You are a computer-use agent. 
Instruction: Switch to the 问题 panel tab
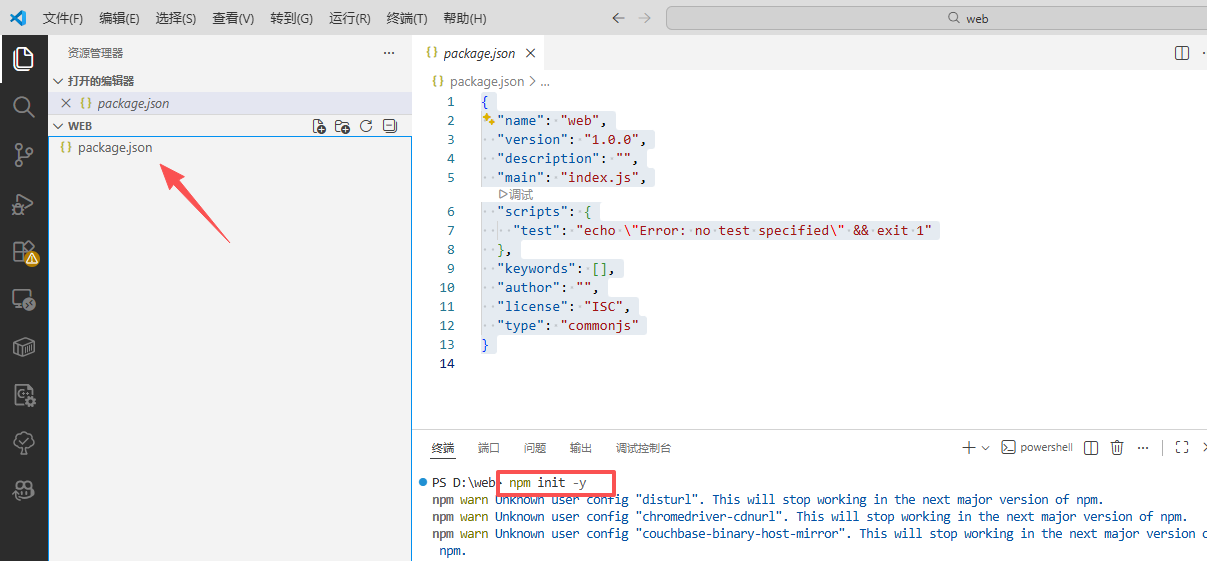pyautogui.click(x=535, y=448)
